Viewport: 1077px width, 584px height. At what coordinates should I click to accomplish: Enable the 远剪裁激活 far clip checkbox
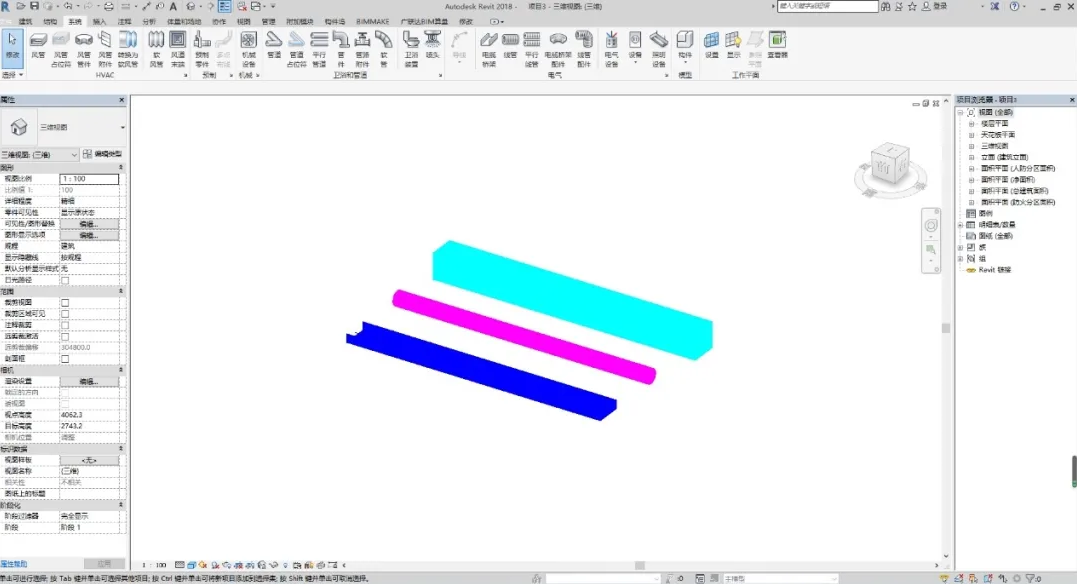tap(65, 337)
